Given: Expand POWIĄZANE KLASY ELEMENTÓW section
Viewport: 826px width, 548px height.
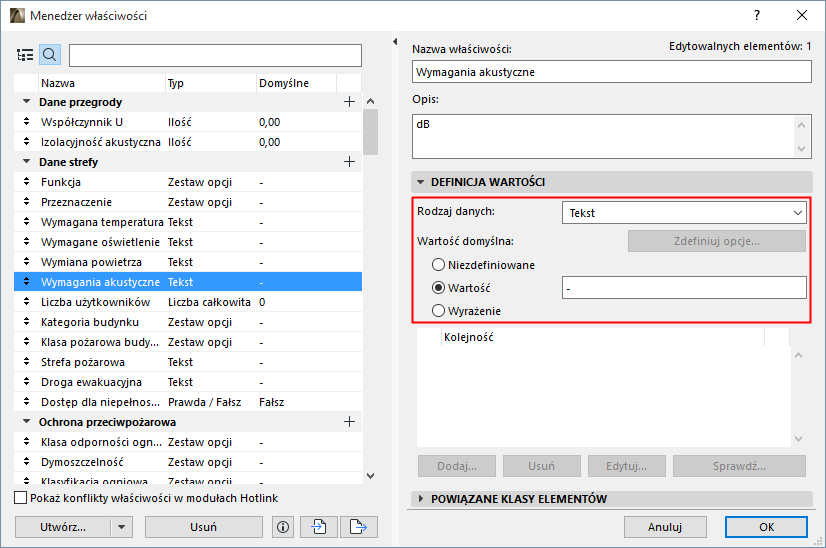Looking at the screenshot, I should pos(420,498).
